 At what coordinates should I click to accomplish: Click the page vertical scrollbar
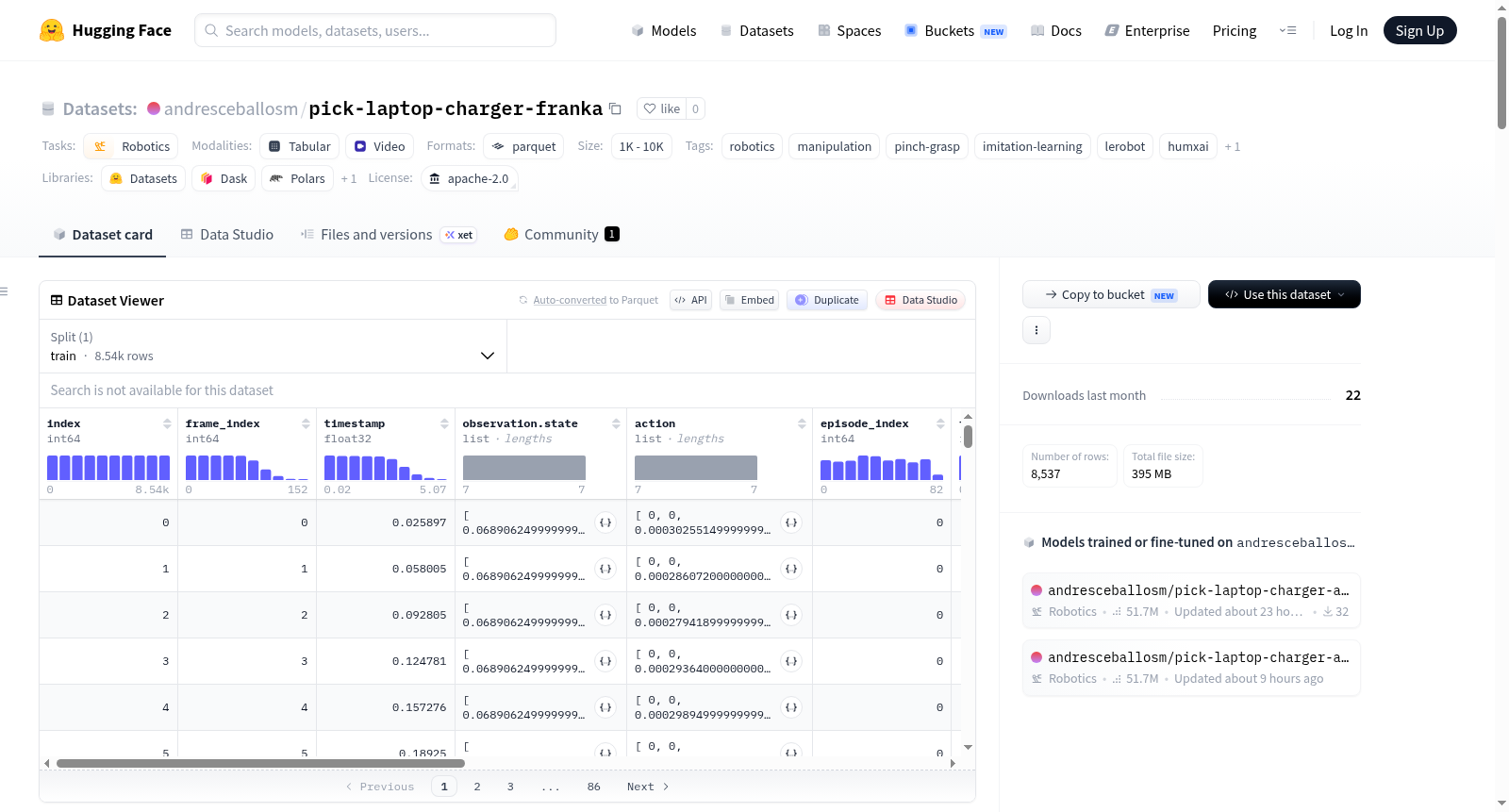pos(1502,72)
